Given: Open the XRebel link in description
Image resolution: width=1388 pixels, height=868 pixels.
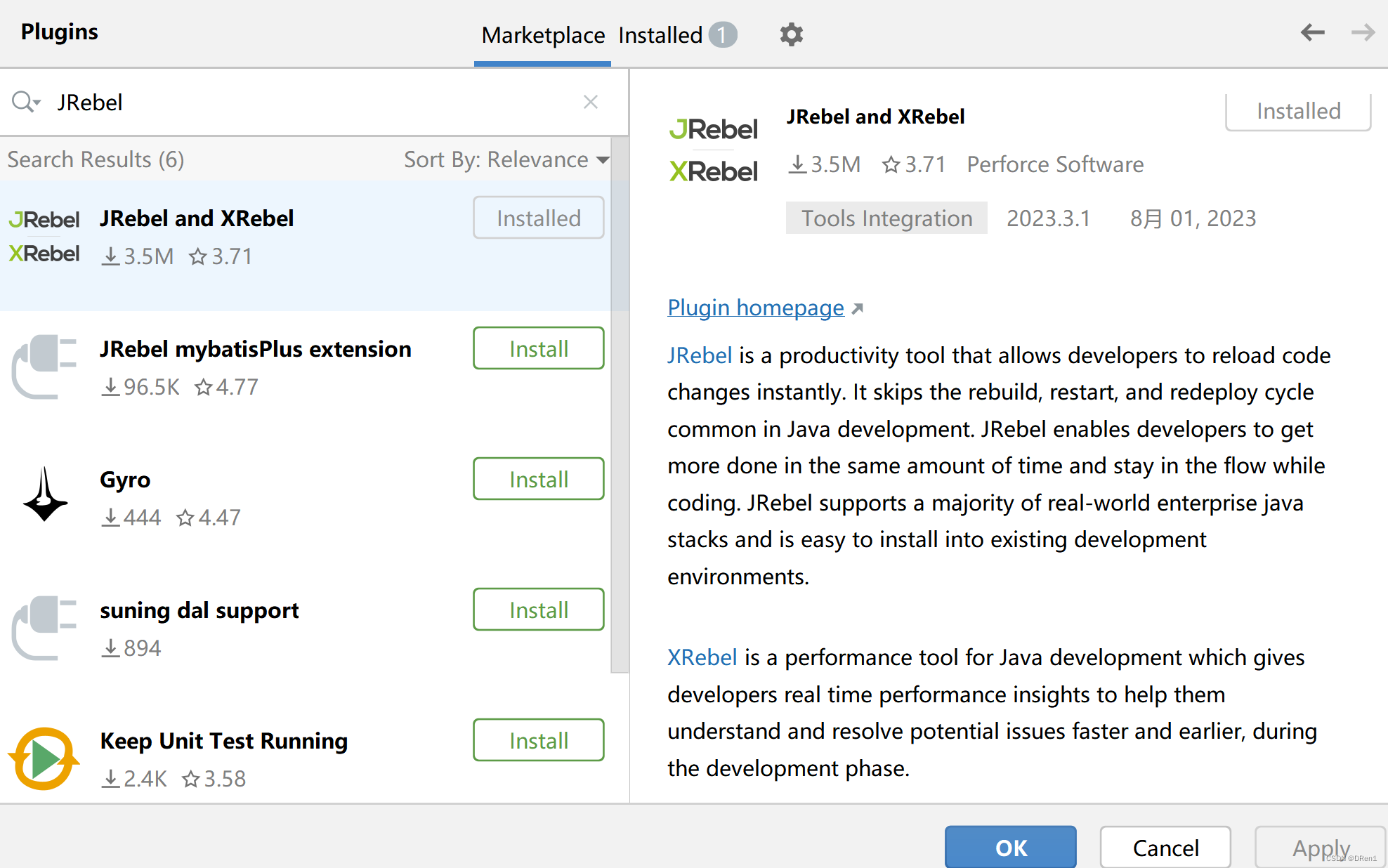Looking at the screenshot, I should coord(702,657).
